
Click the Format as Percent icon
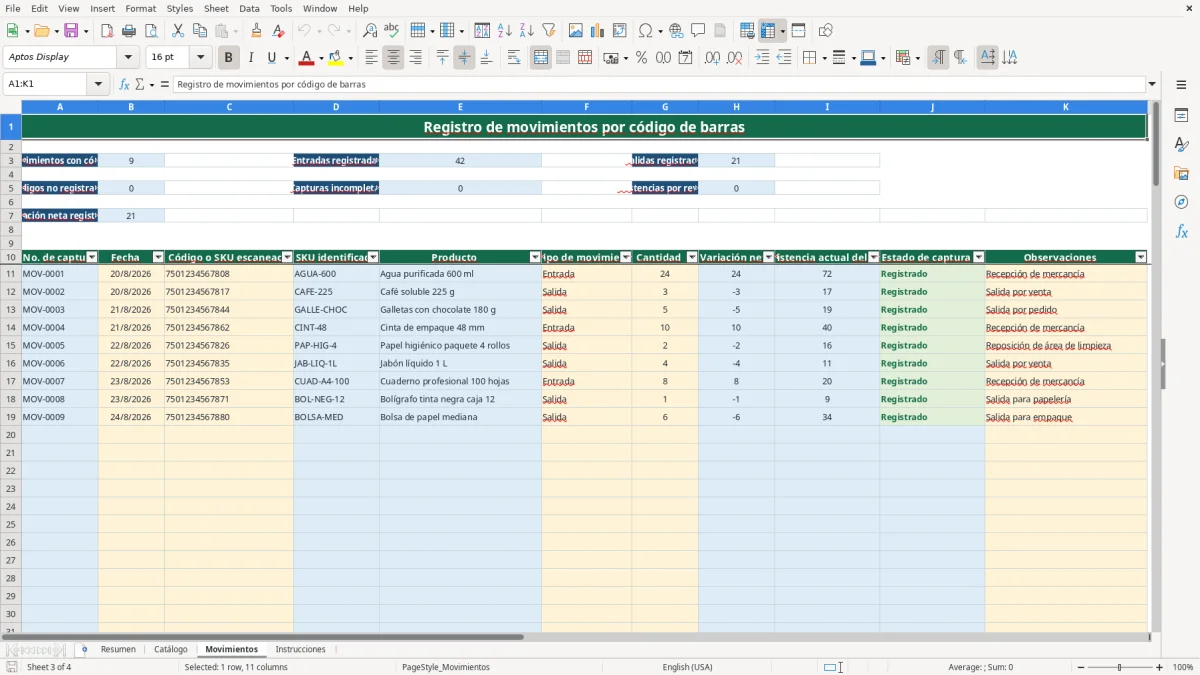click(x=641, y=58)
